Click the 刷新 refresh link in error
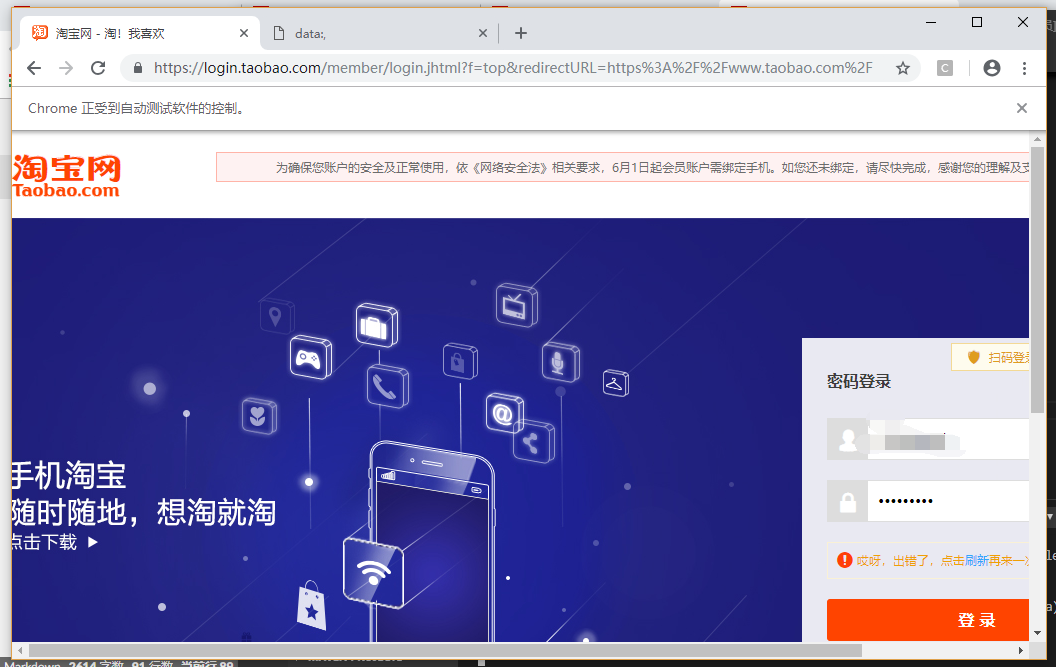The height and width of the screenshot is (667, 1056). pyautogui.click(x=977, y=561)
